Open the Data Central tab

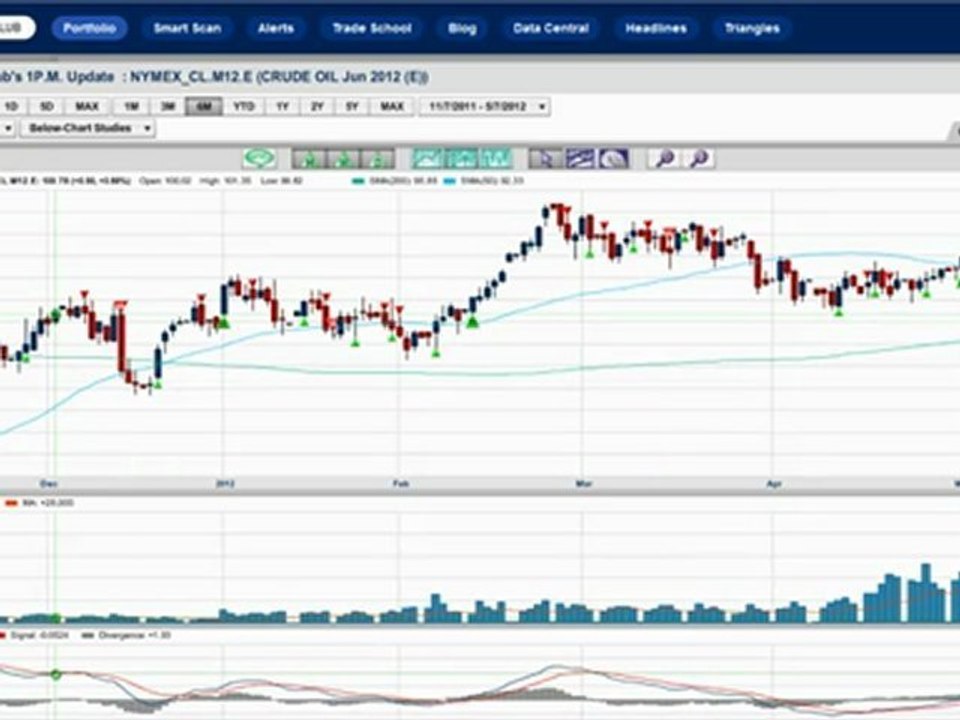click(551, 28)
